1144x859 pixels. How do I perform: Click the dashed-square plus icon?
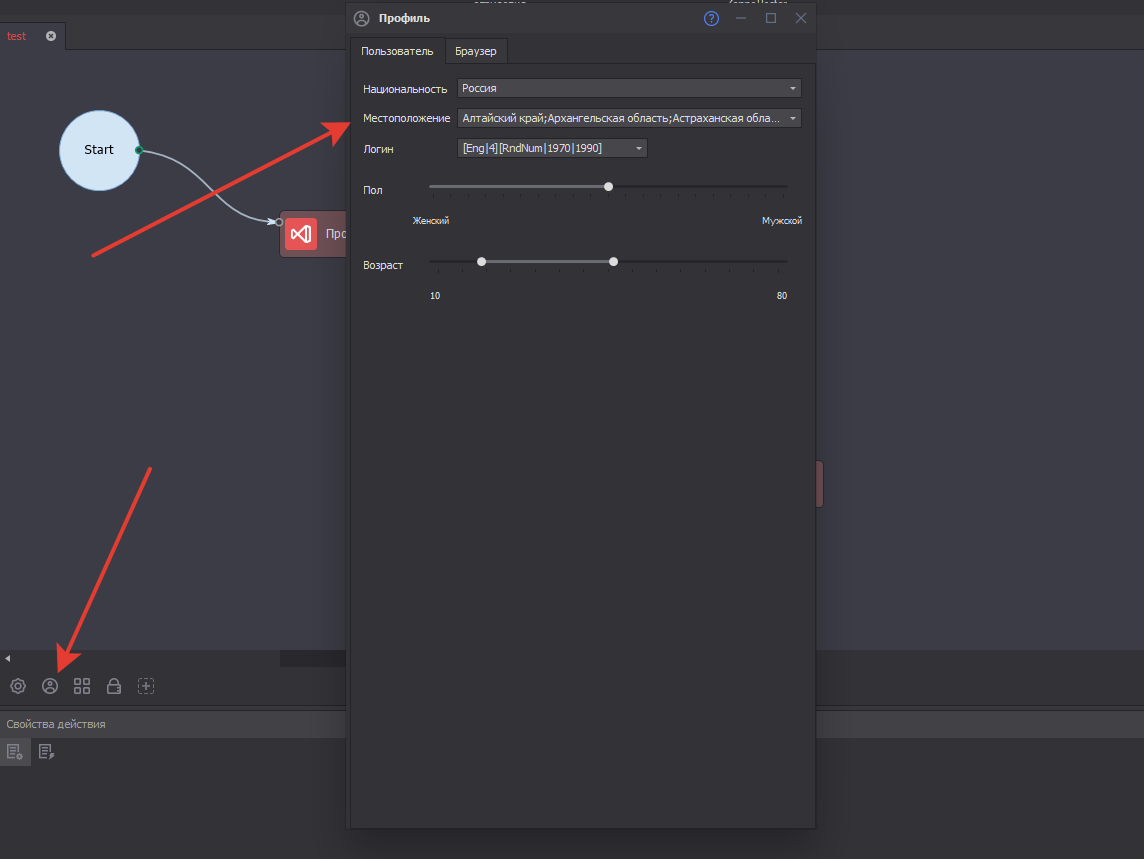click(x=146, y=686)
